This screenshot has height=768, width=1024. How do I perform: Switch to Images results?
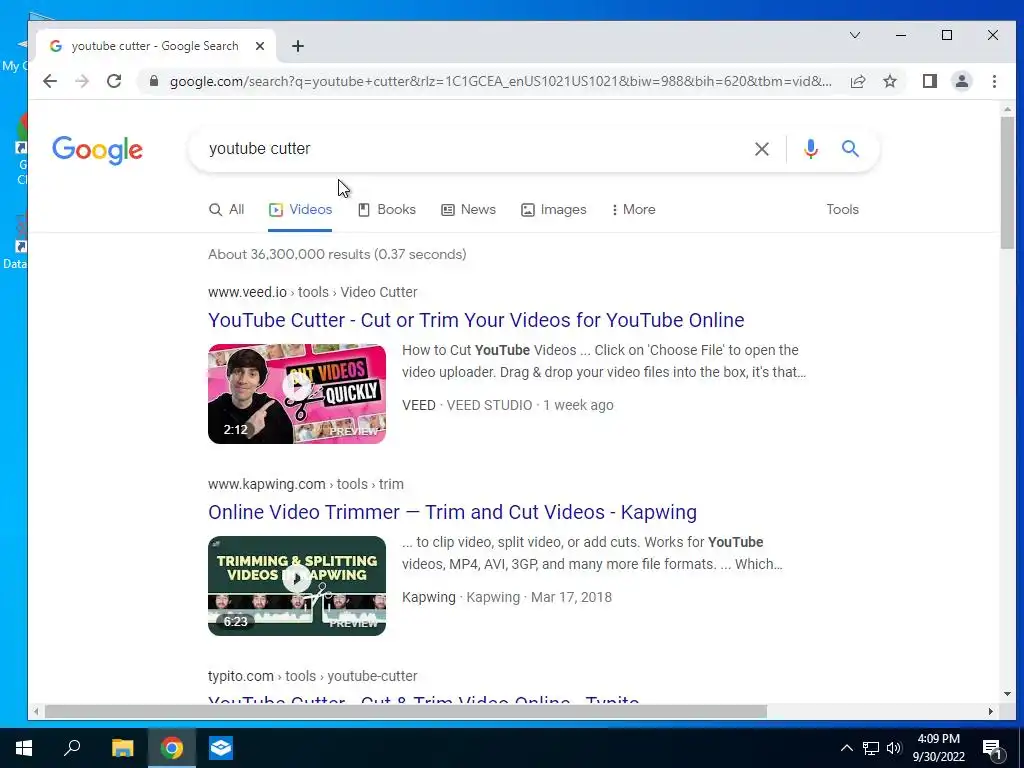pos(553,210)
